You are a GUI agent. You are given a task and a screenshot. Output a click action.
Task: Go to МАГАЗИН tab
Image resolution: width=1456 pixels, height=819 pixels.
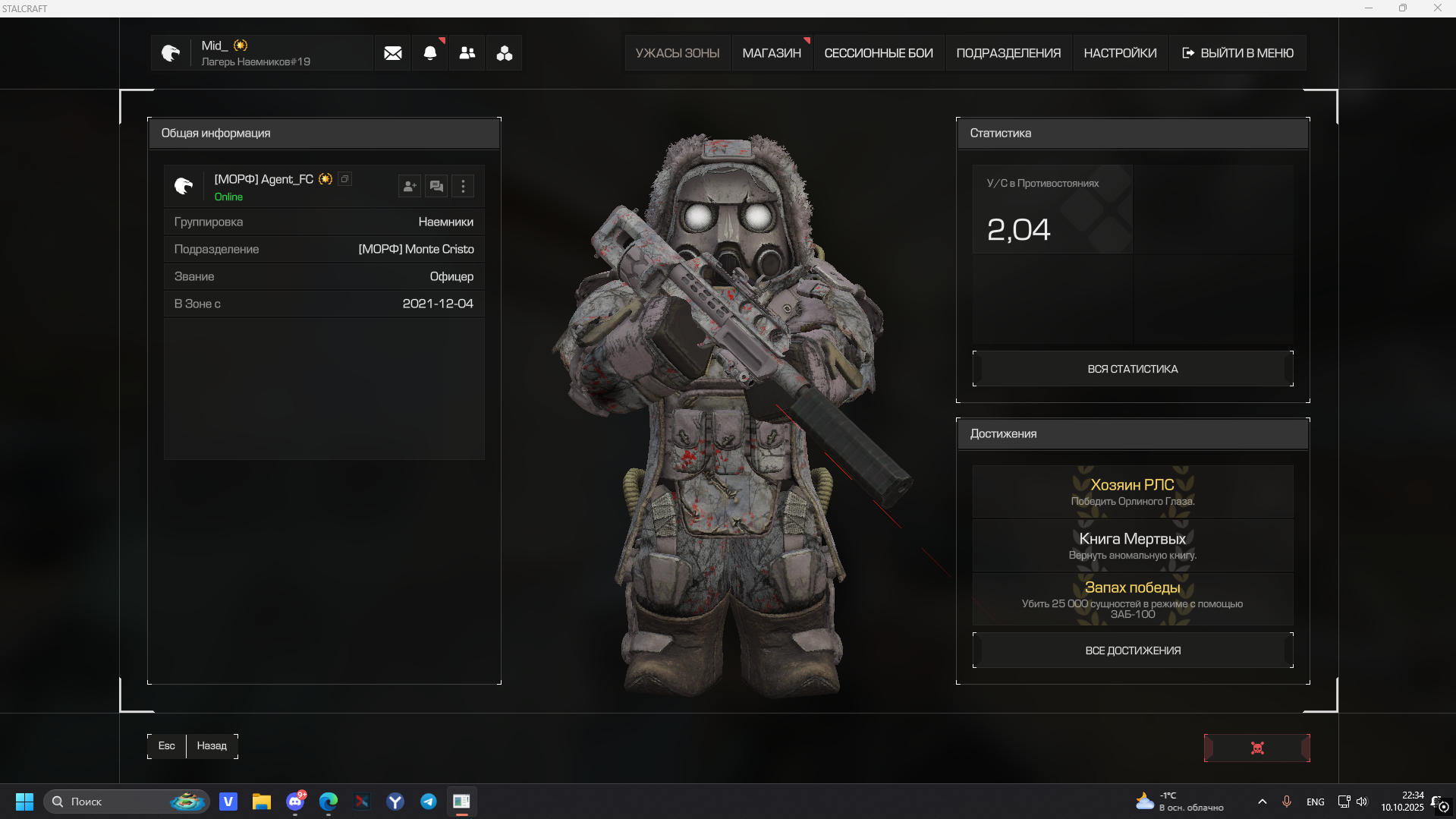pos(771,53)
